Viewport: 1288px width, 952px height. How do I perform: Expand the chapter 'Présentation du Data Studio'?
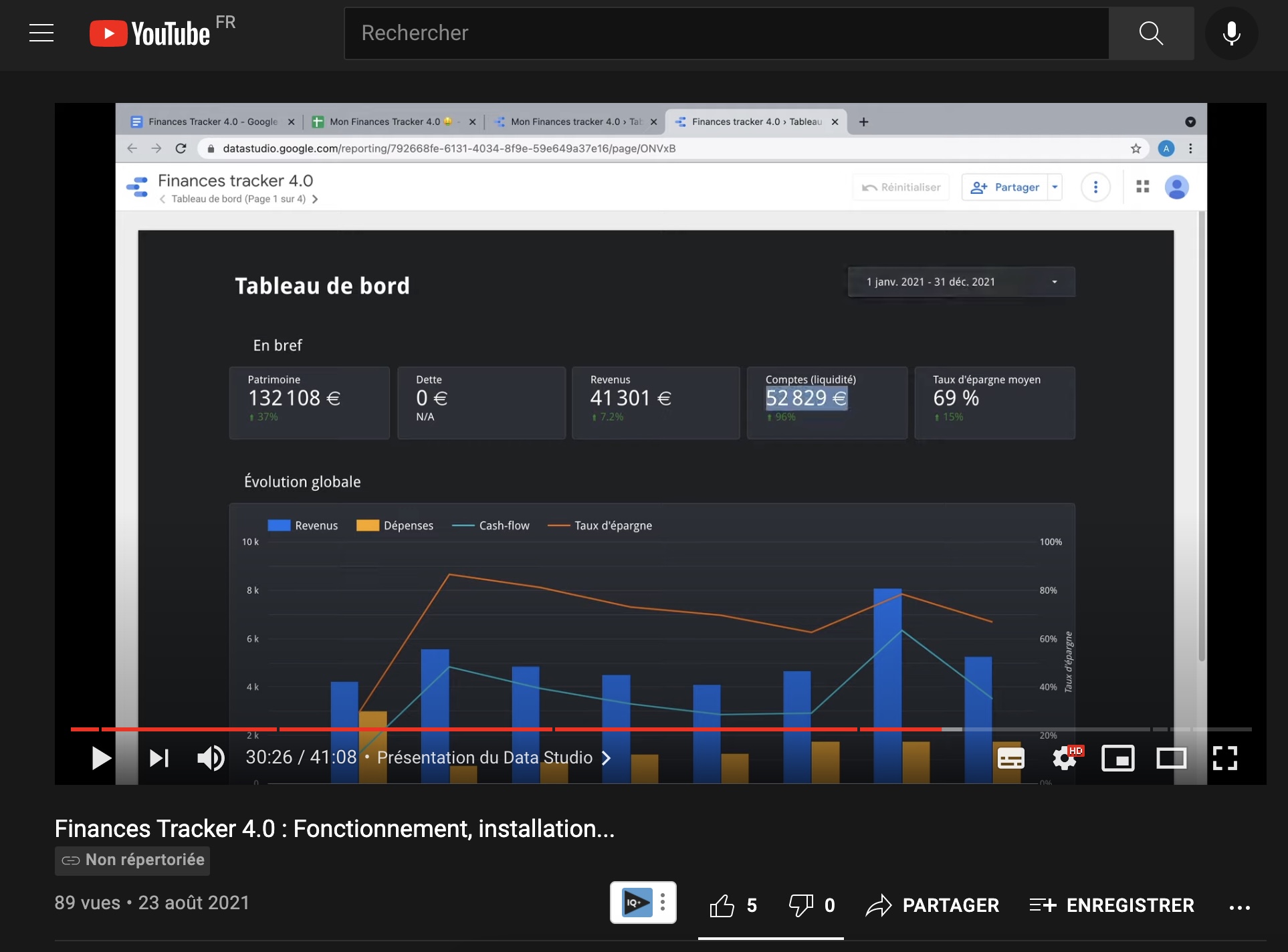494,757
